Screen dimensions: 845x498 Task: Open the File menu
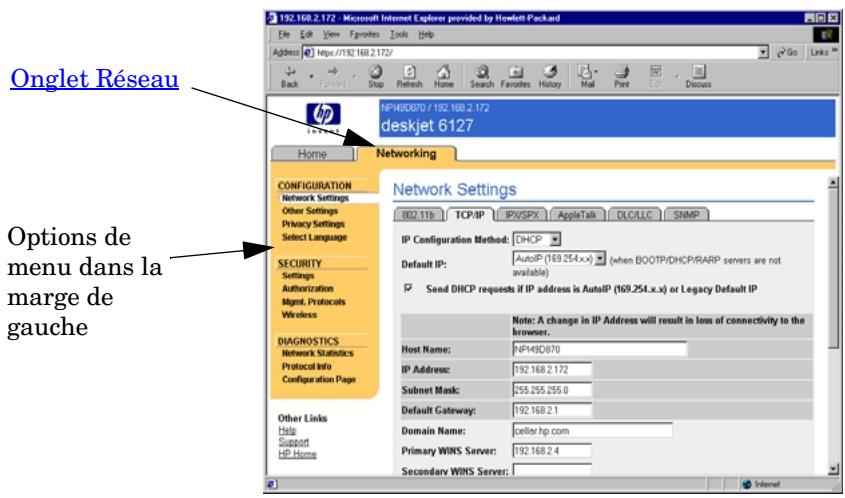click(x=284, y=34)
